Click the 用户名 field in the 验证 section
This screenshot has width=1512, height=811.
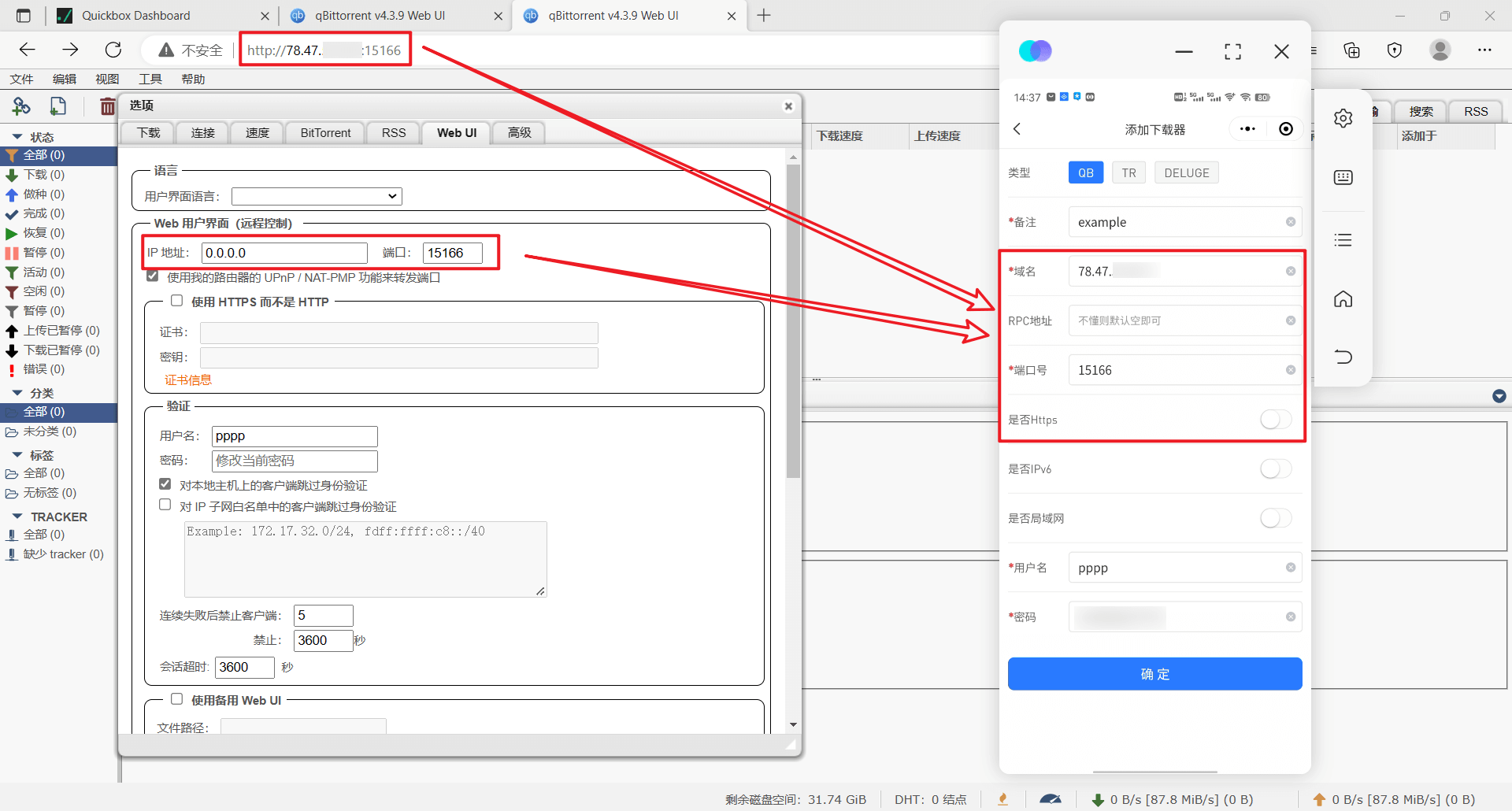tap(295, 436)
